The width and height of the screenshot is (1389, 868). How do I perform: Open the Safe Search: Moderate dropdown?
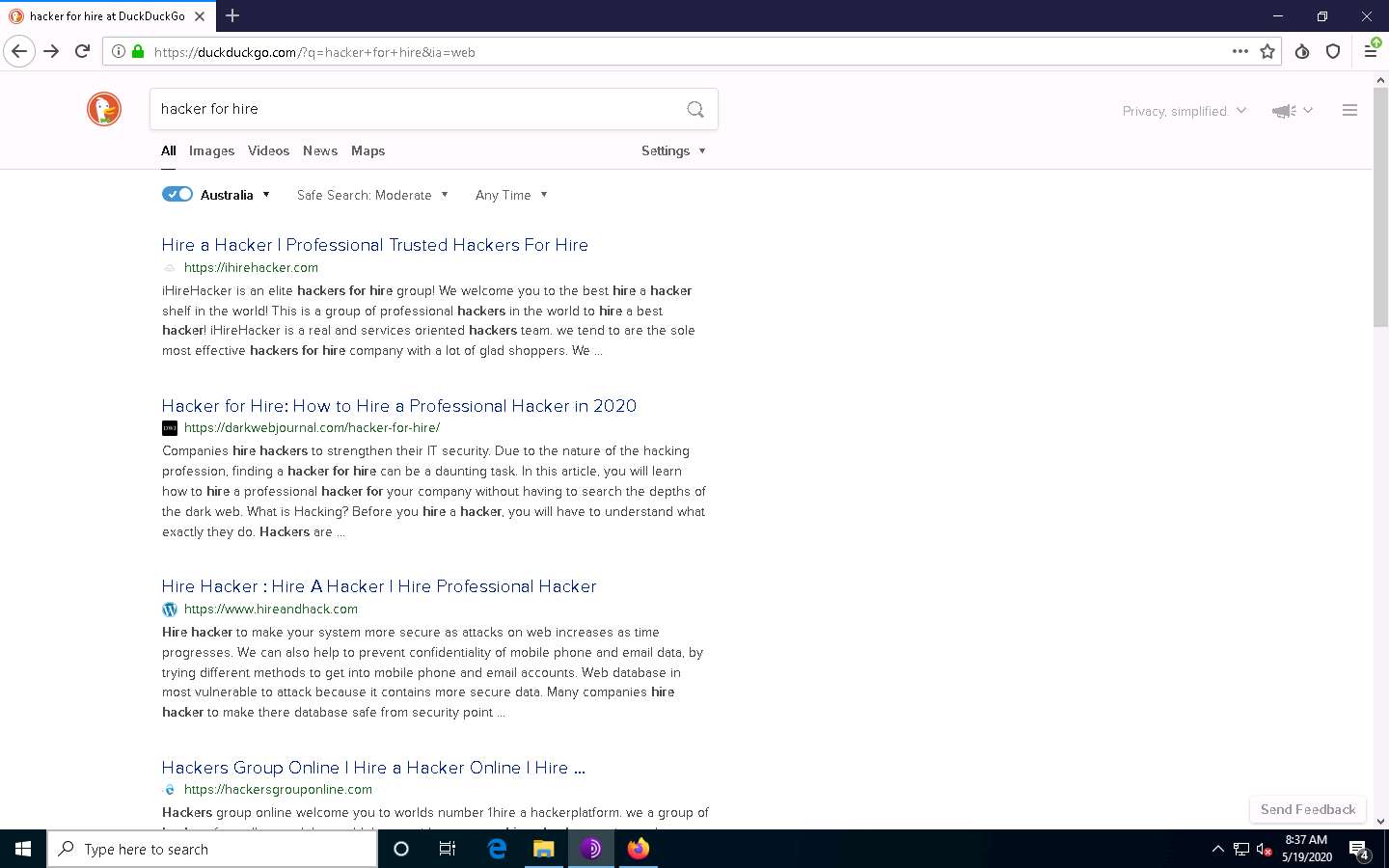(372, 195)
